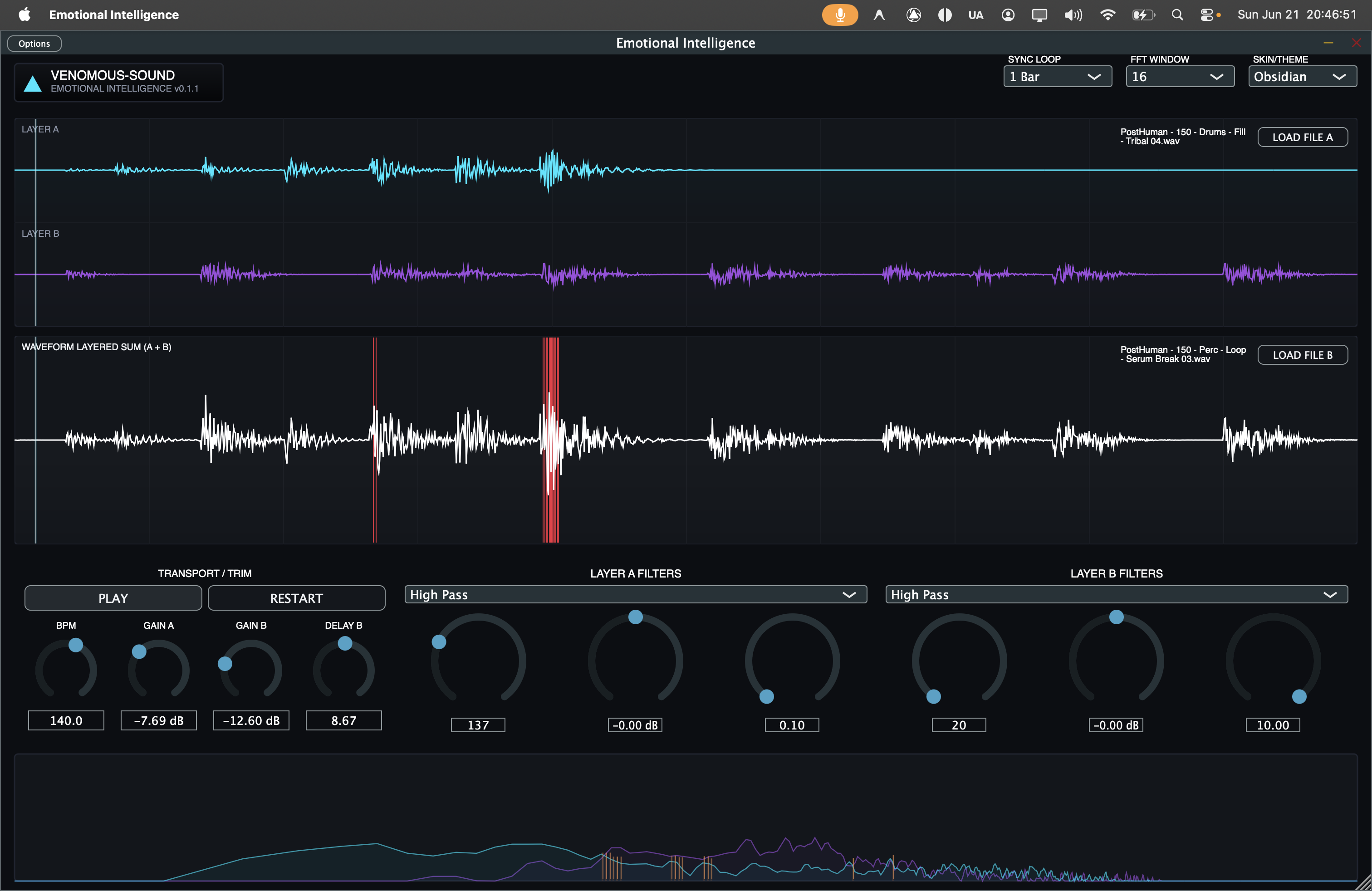Open Spotlight search magnifier icon
This screenshot has width=1372, height=891.
[x=1177, y=15]
